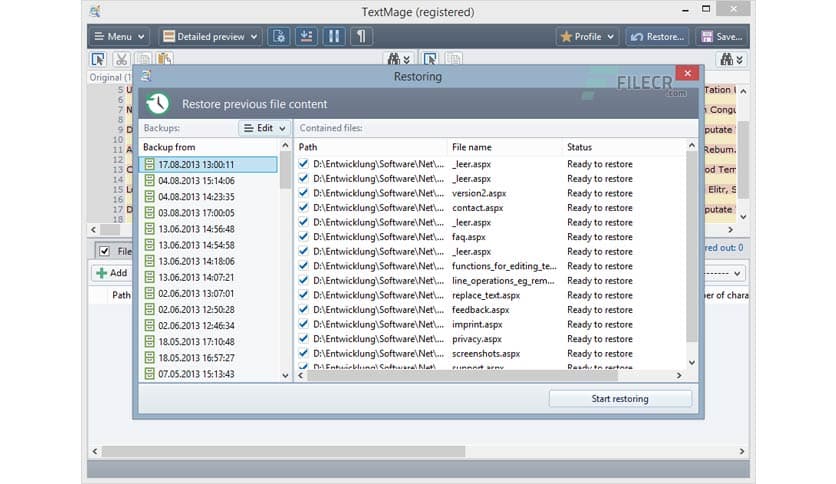Expand the Profile dropdown
836x484 pixels.
point(587,36)
